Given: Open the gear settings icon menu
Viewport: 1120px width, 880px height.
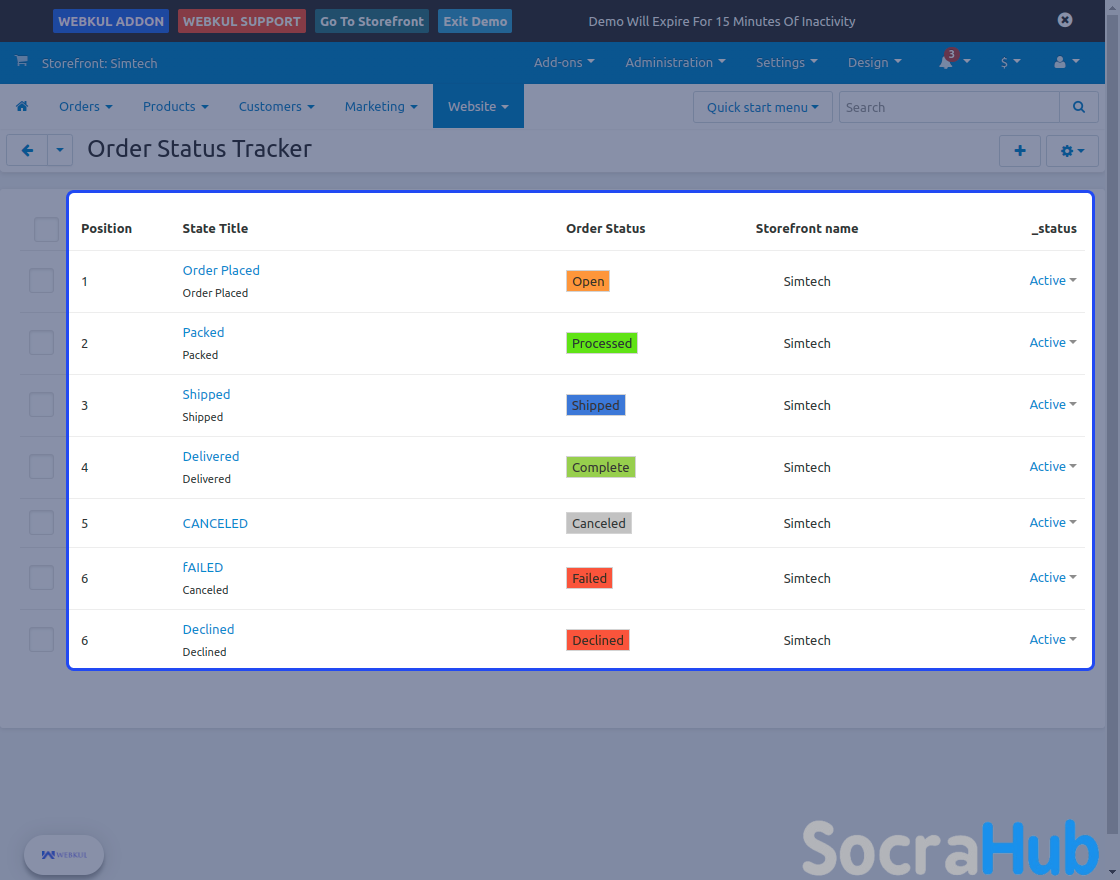Looking at the screenshot, I should point(1072,151).
